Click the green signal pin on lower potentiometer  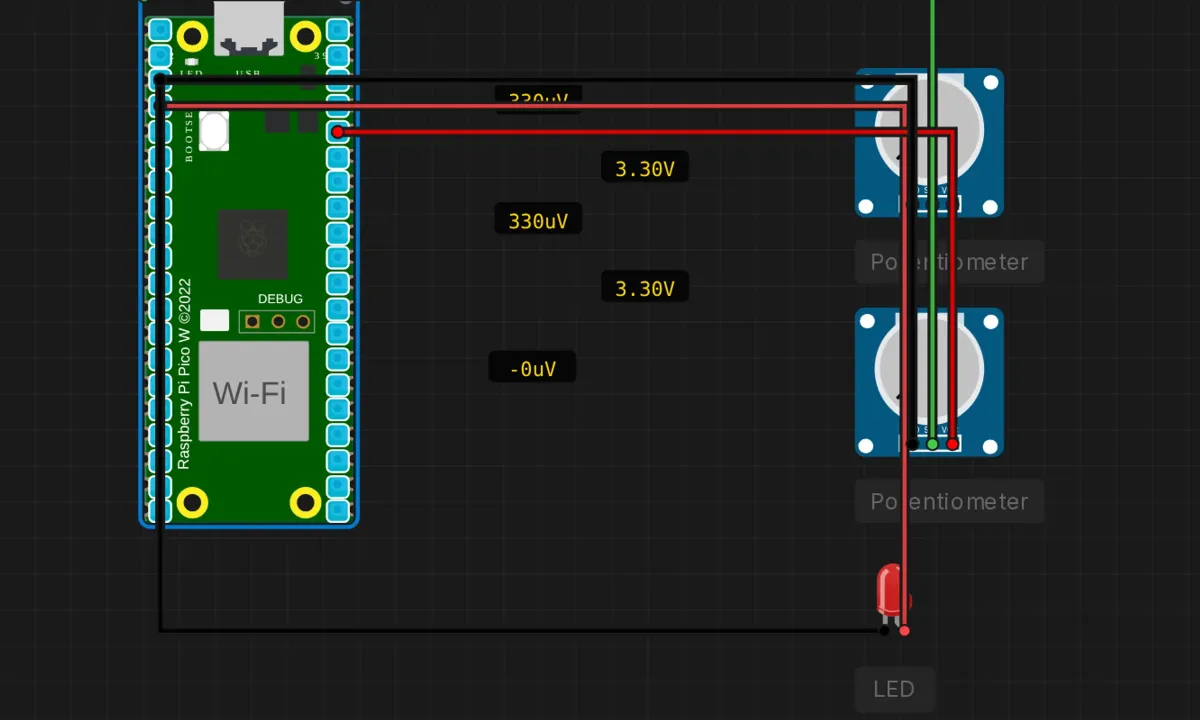click(932, 444)
